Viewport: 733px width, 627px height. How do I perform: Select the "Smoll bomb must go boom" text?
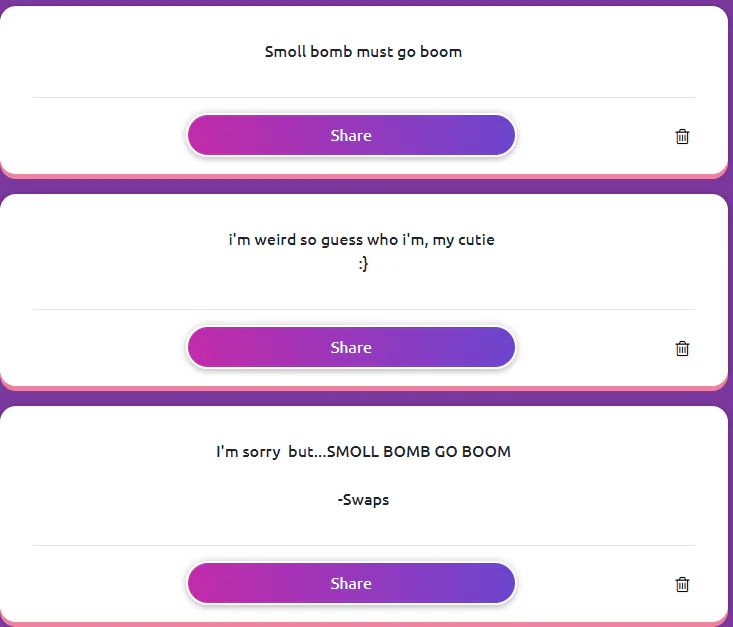[x=363, y=52]
